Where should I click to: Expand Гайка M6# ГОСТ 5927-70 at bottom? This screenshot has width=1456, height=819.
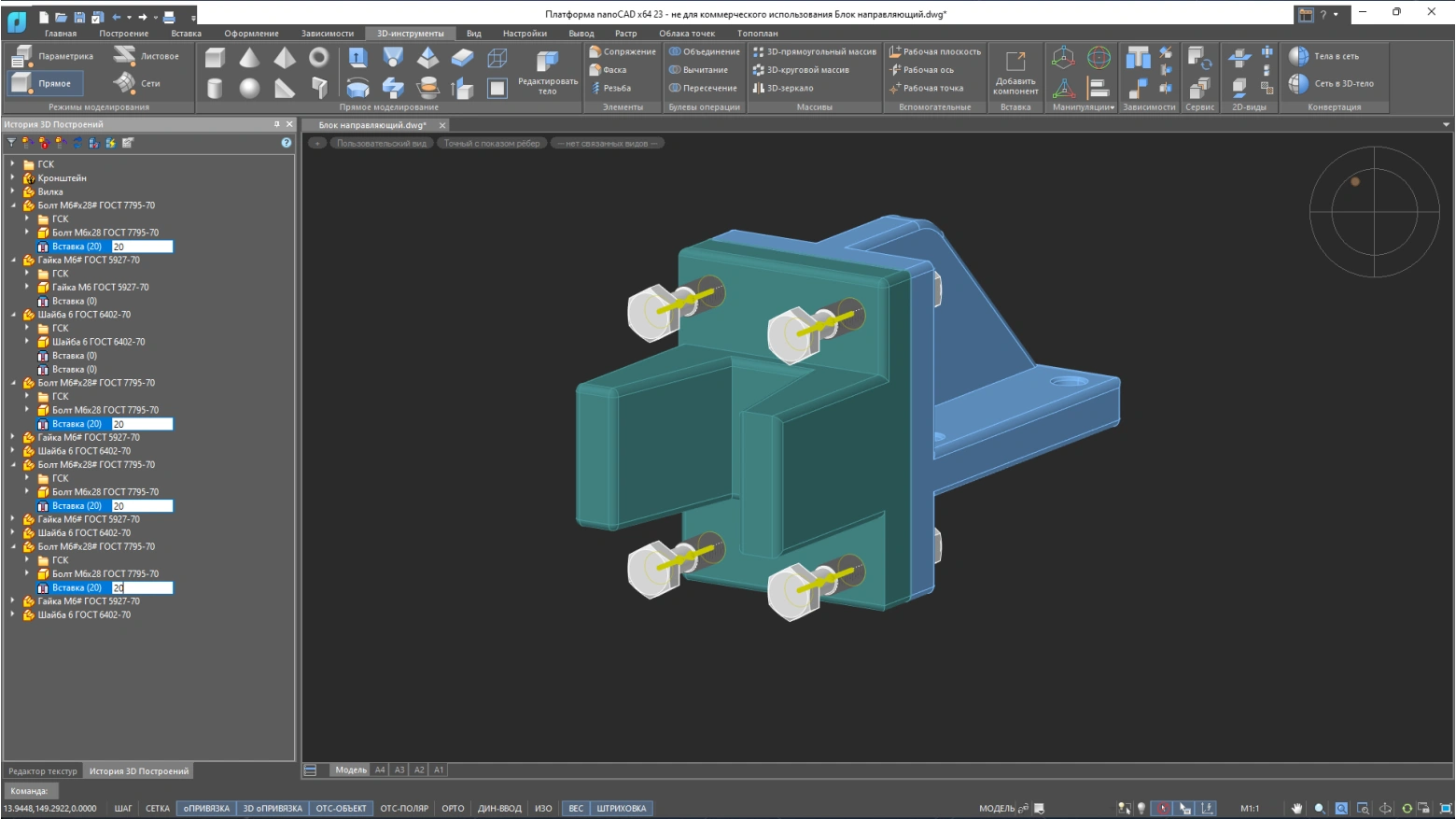coord(13,601)
